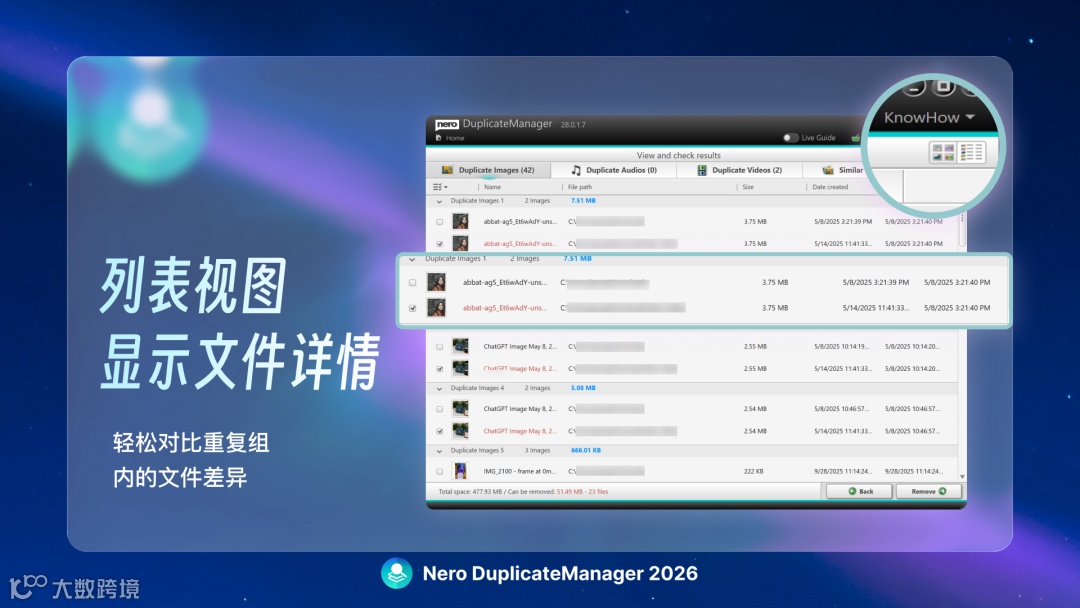Uncheck the red ChatGPT Image 2.55 MB checkbox
Screen dimensions: 1080x608
point(439,369)
